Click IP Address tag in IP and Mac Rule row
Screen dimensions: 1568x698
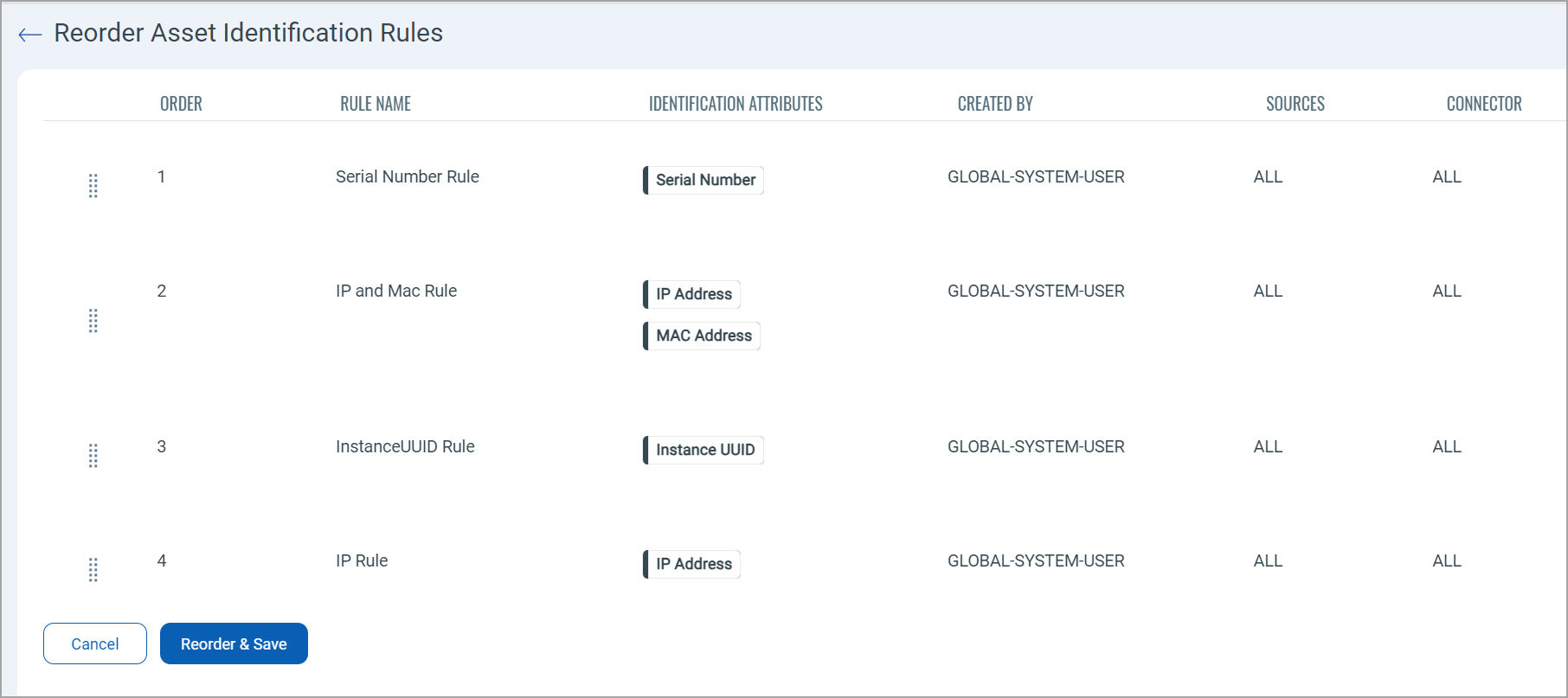(x=693, y=294)
